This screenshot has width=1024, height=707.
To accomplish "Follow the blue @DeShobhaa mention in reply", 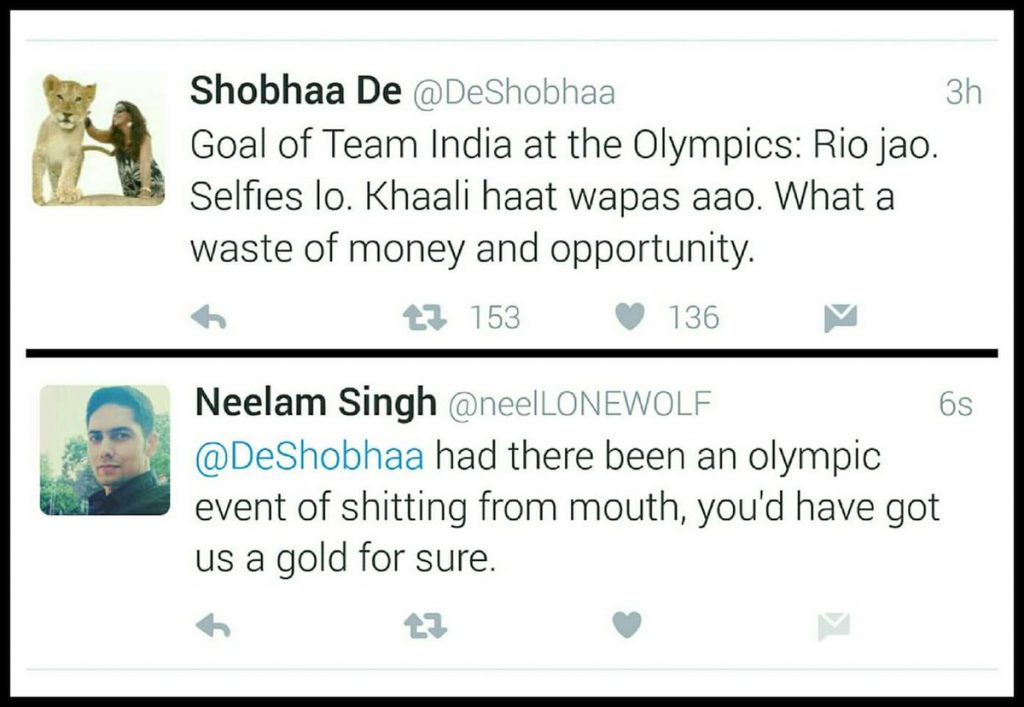I will coord(310,456).
